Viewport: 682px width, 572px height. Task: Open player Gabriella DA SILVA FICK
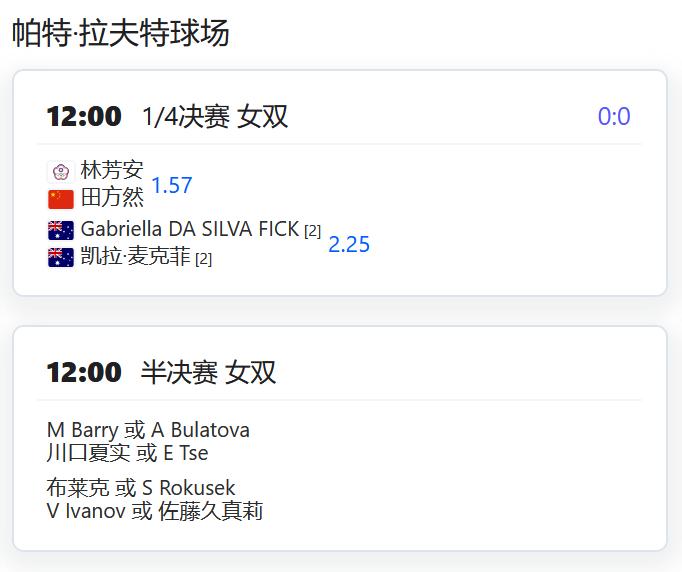point(190,229)
